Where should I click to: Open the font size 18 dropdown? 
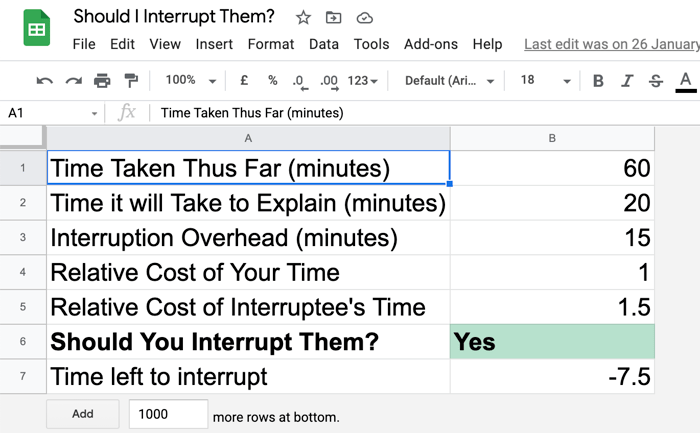(546, 81)
